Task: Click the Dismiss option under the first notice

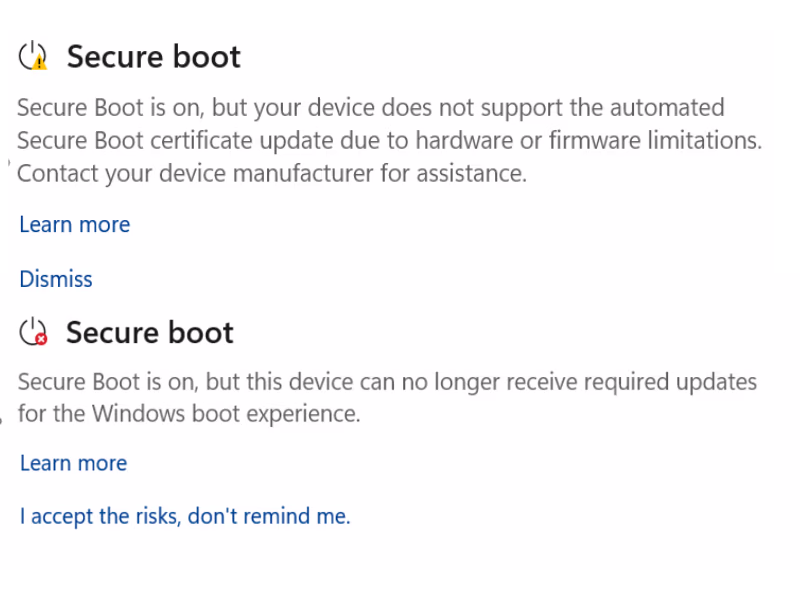Action: (x=55, y=279)
